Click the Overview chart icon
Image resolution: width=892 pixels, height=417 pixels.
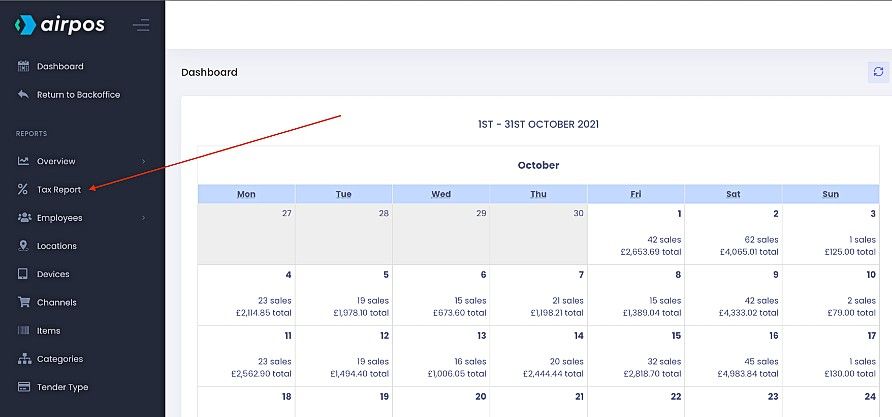tap(23, 161)
